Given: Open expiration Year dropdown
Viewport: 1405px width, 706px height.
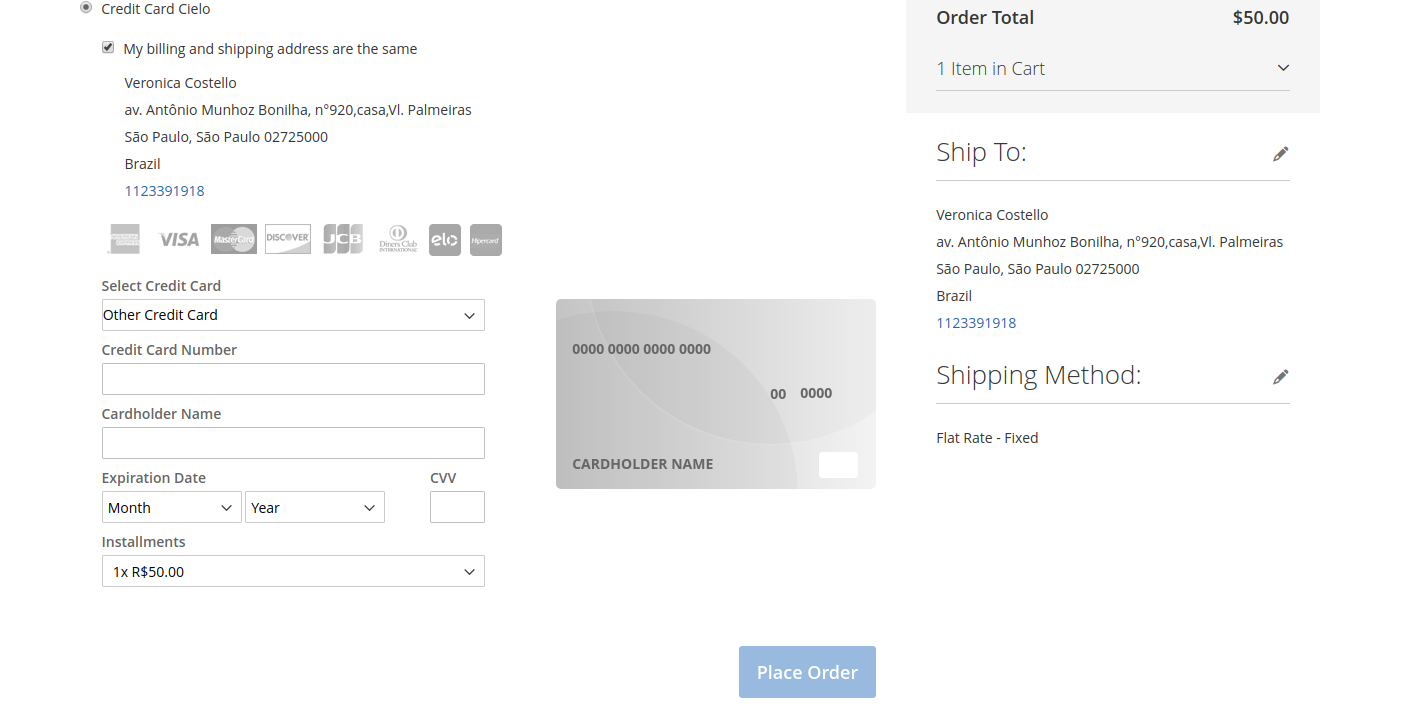Looking at the screenshot, I should point(315,507).
